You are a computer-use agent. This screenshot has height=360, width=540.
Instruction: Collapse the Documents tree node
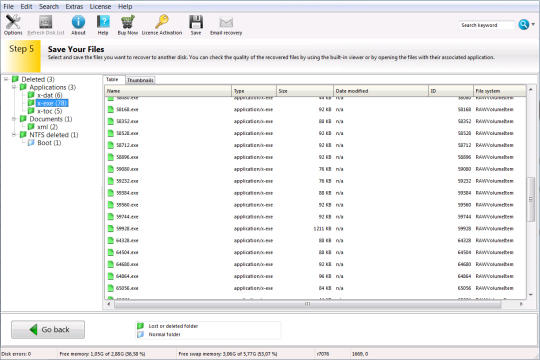[14, 119]
